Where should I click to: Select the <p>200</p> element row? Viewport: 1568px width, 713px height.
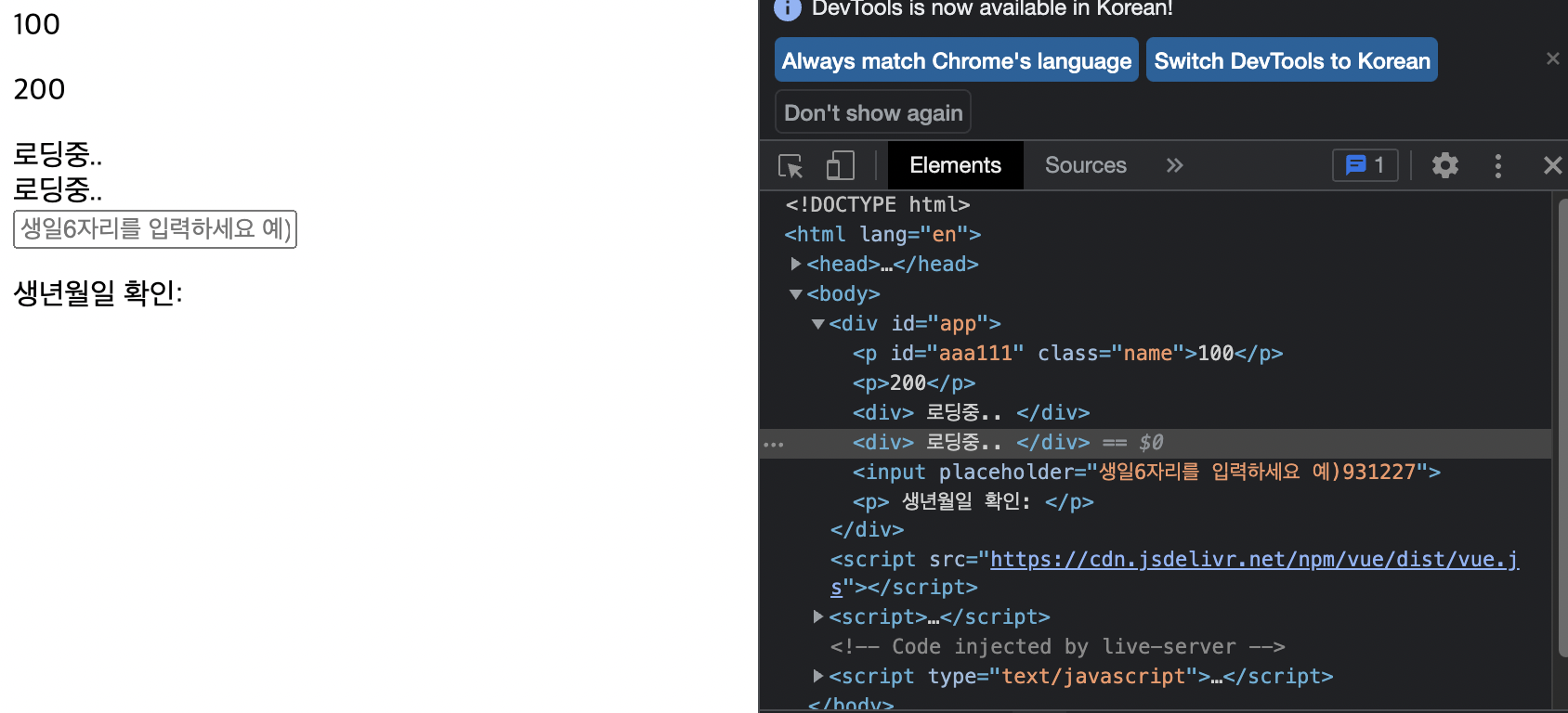click(x=1156, y=383)
